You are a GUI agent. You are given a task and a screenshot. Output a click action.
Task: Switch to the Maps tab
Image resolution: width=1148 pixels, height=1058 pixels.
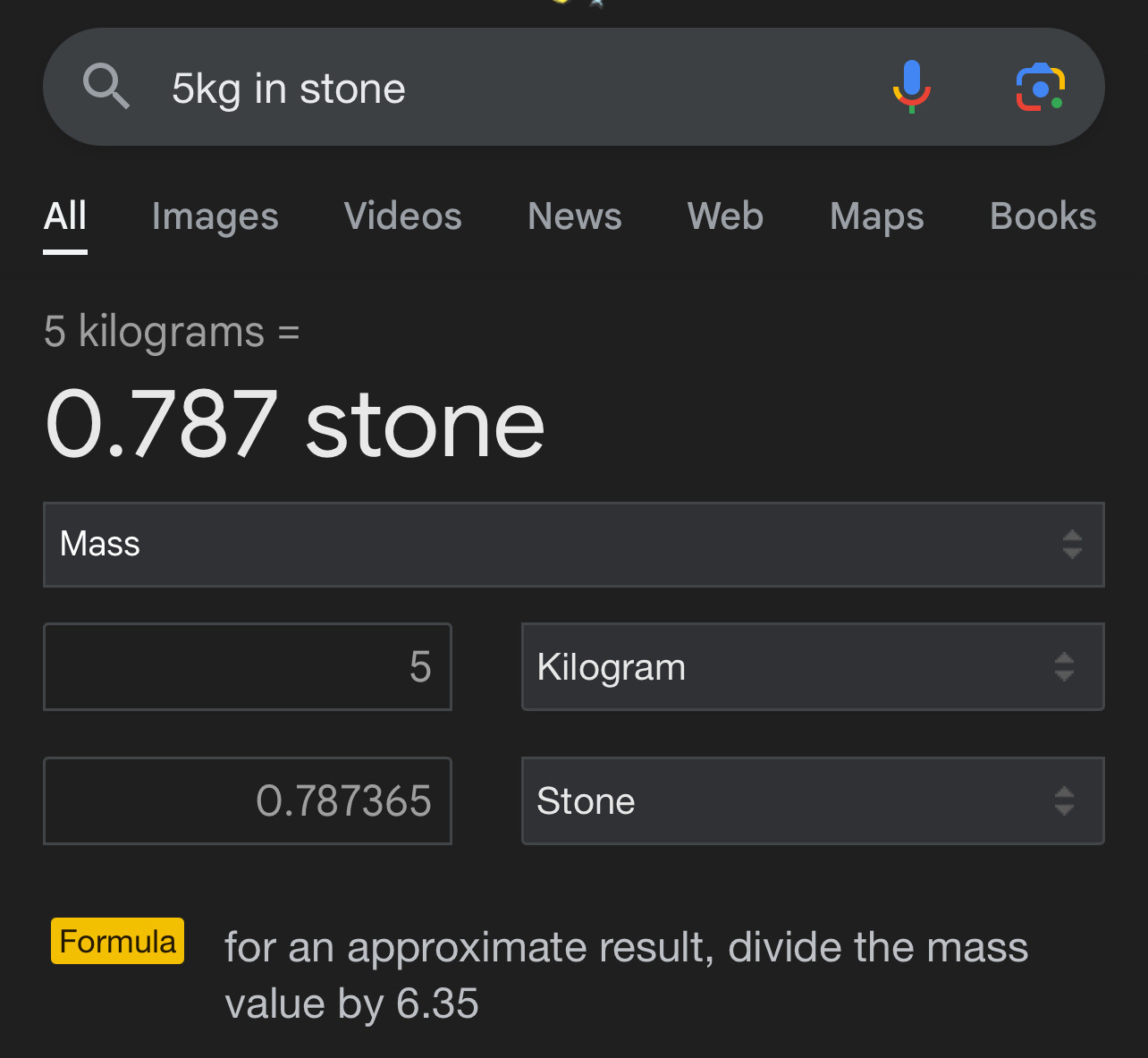pyautogui.click(x=877, y=216)
